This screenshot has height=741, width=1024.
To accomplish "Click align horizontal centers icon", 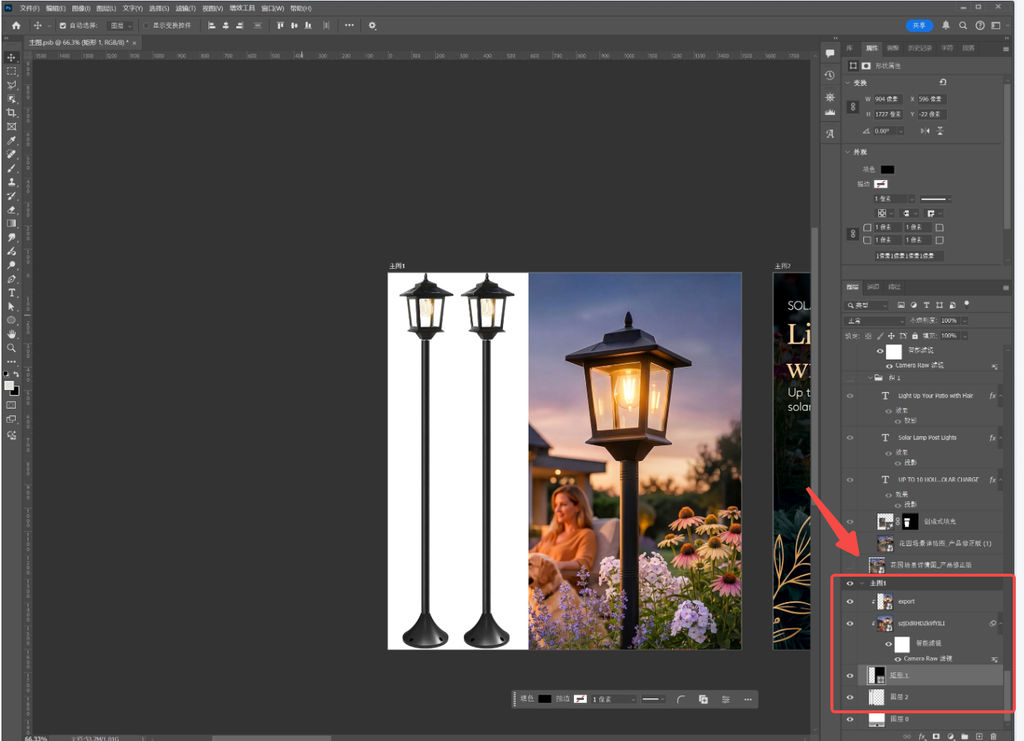I will (x=226, y=25).
